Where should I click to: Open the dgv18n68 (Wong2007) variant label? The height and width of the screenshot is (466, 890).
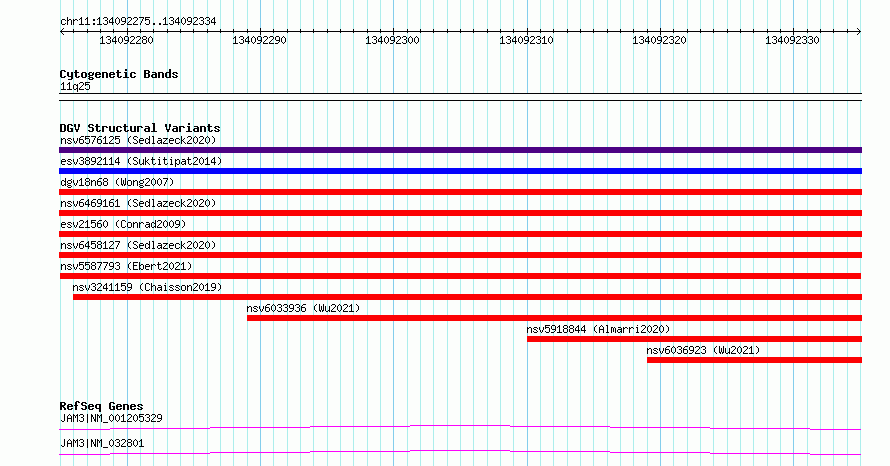pyautogui.click(x=117, y=182)
